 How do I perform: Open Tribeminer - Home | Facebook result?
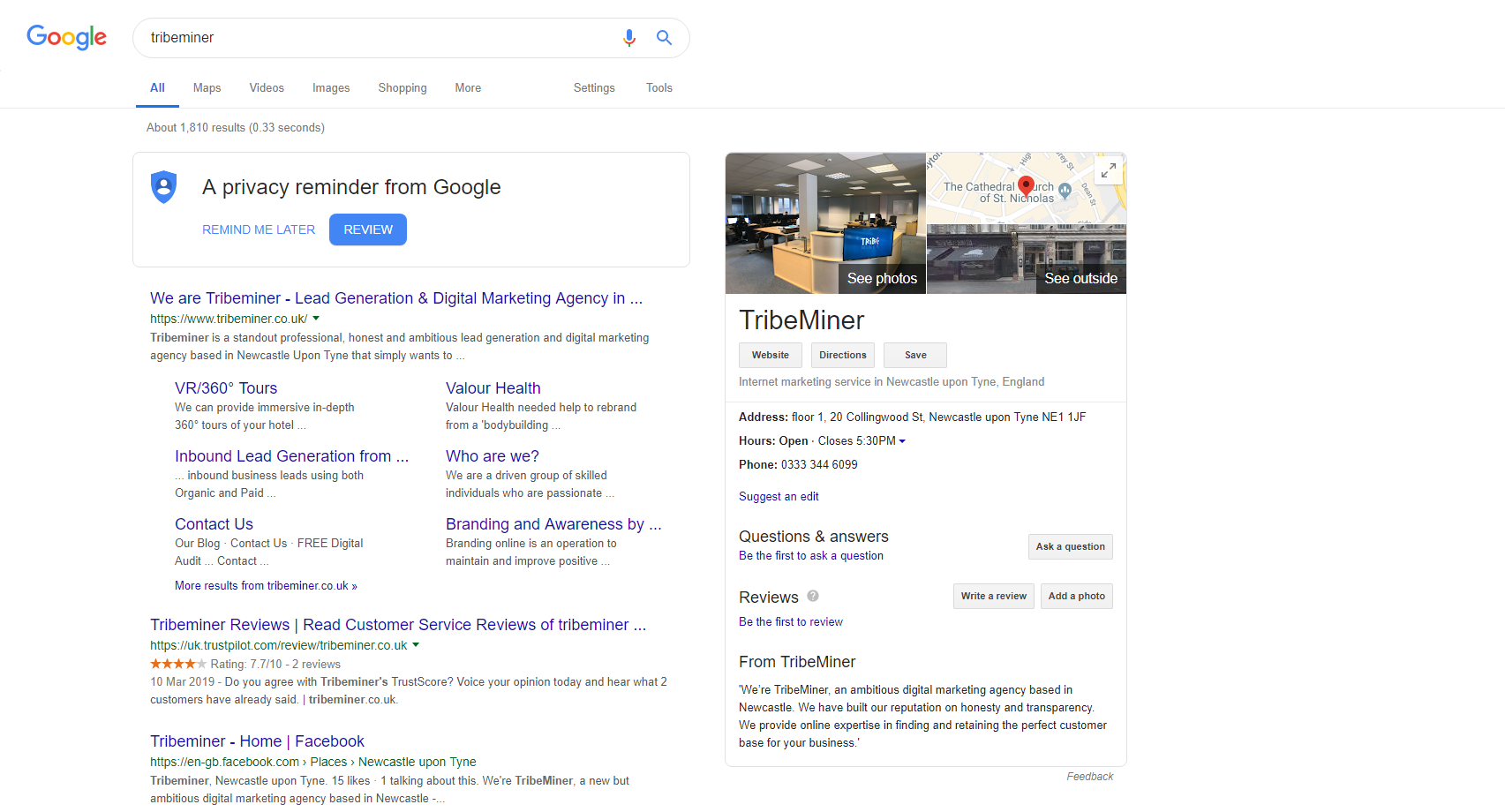pyautogui.click(x=257, y=741)
